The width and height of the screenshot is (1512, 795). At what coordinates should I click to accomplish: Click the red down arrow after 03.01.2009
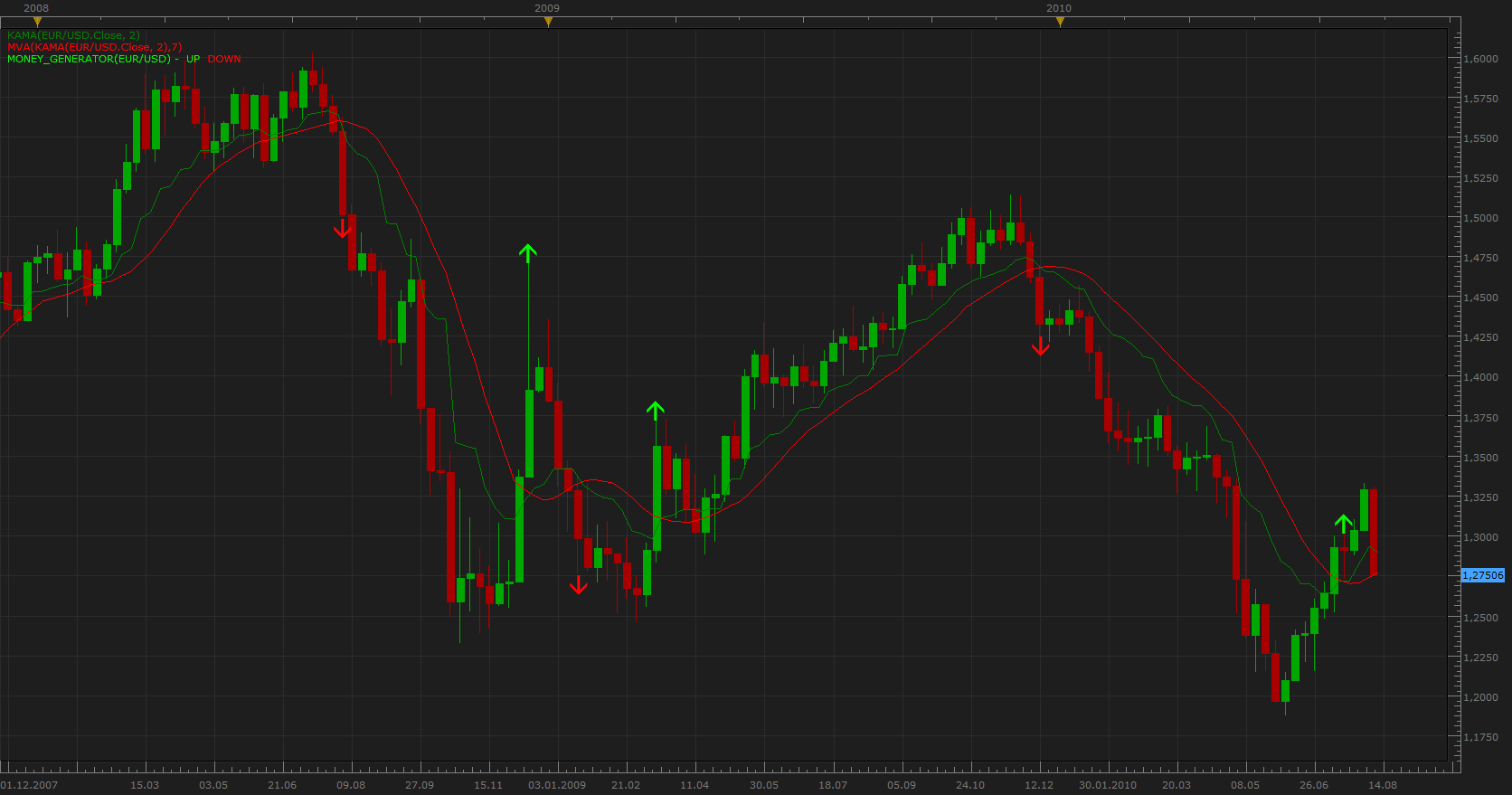click(x=579, y=584)
